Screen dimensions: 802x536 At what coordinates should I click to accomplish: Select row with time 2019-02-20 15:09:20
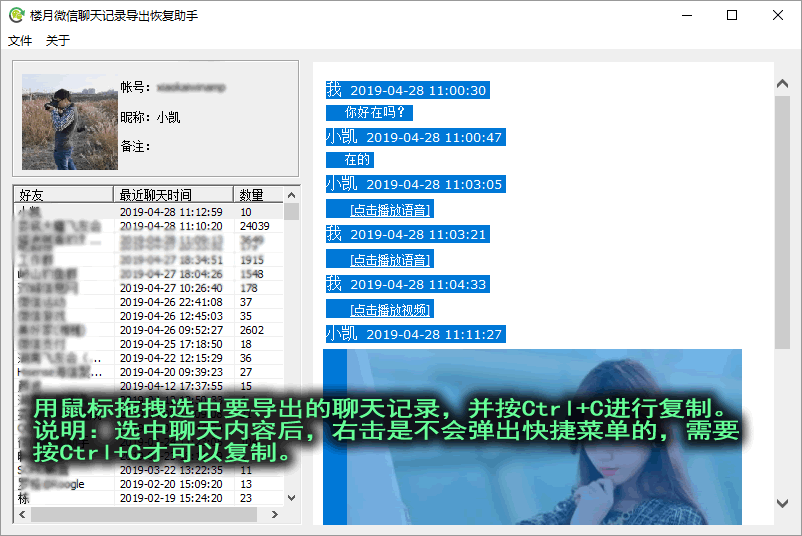point(148,484)
